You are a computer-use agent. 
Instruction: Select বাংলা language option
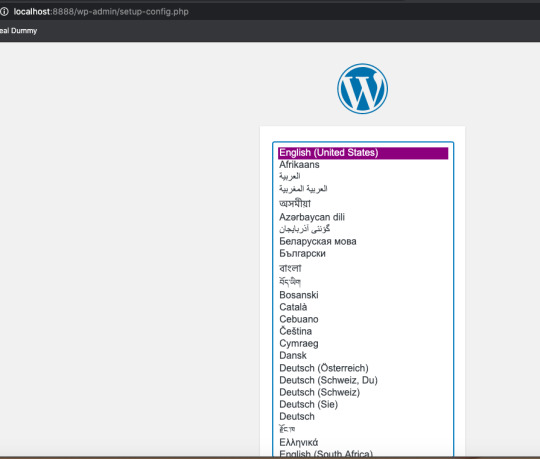point(363,268)
